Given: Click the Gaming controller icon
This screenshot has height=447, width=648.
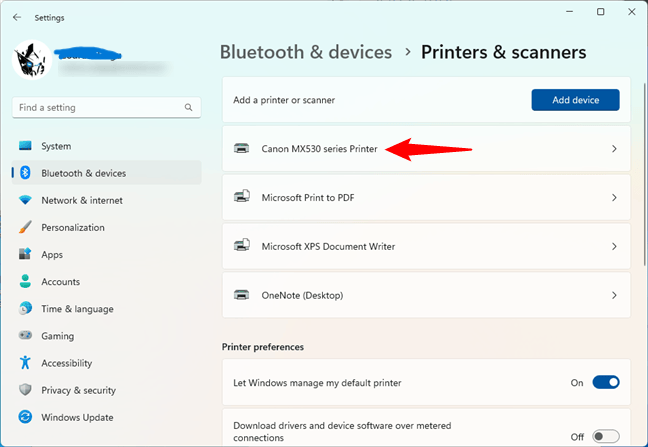Looking at the screenshot, I should tap(25, 335).
